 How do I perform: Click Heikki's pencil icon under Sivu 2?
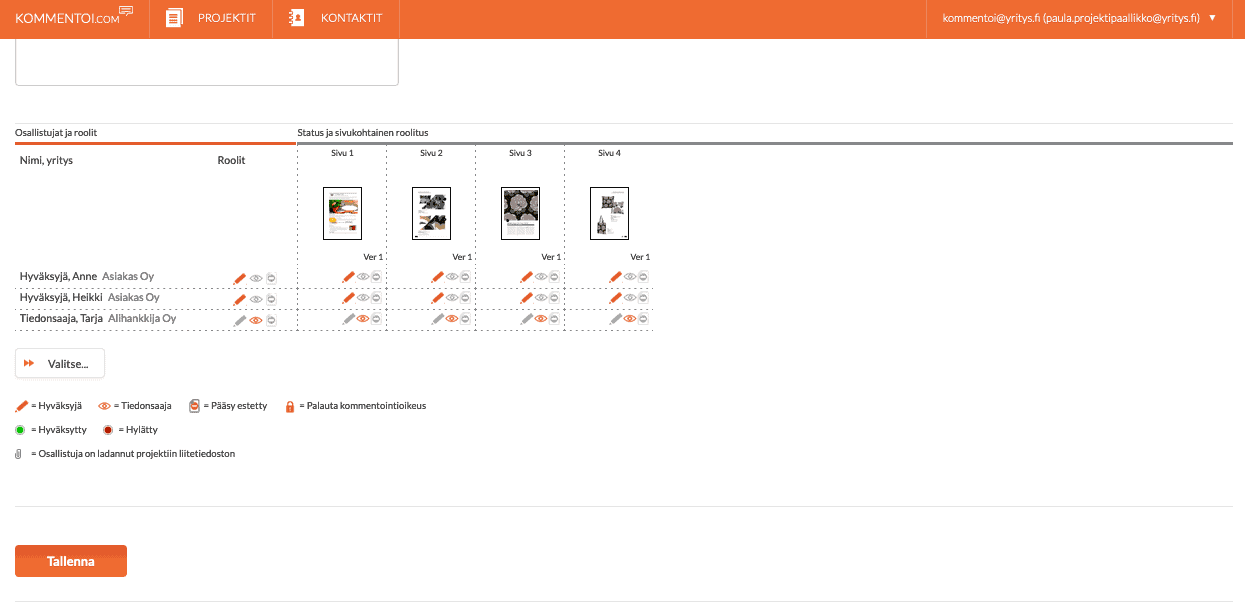click(438, 298)
